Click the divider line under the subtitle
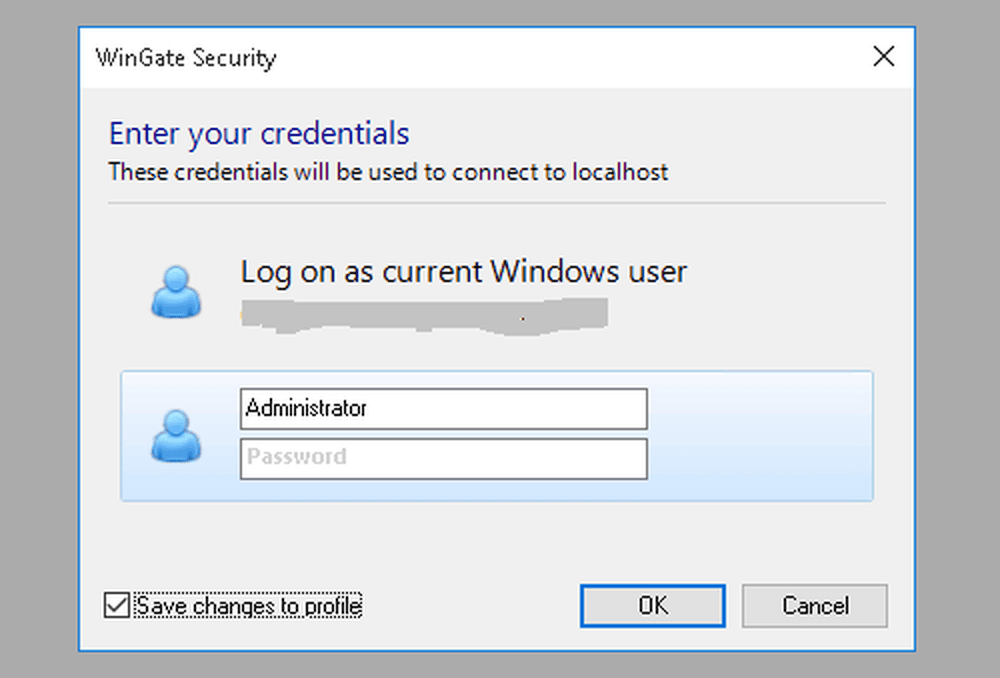The width and height of the screenshot is (1000, 678). pos(497,203)
